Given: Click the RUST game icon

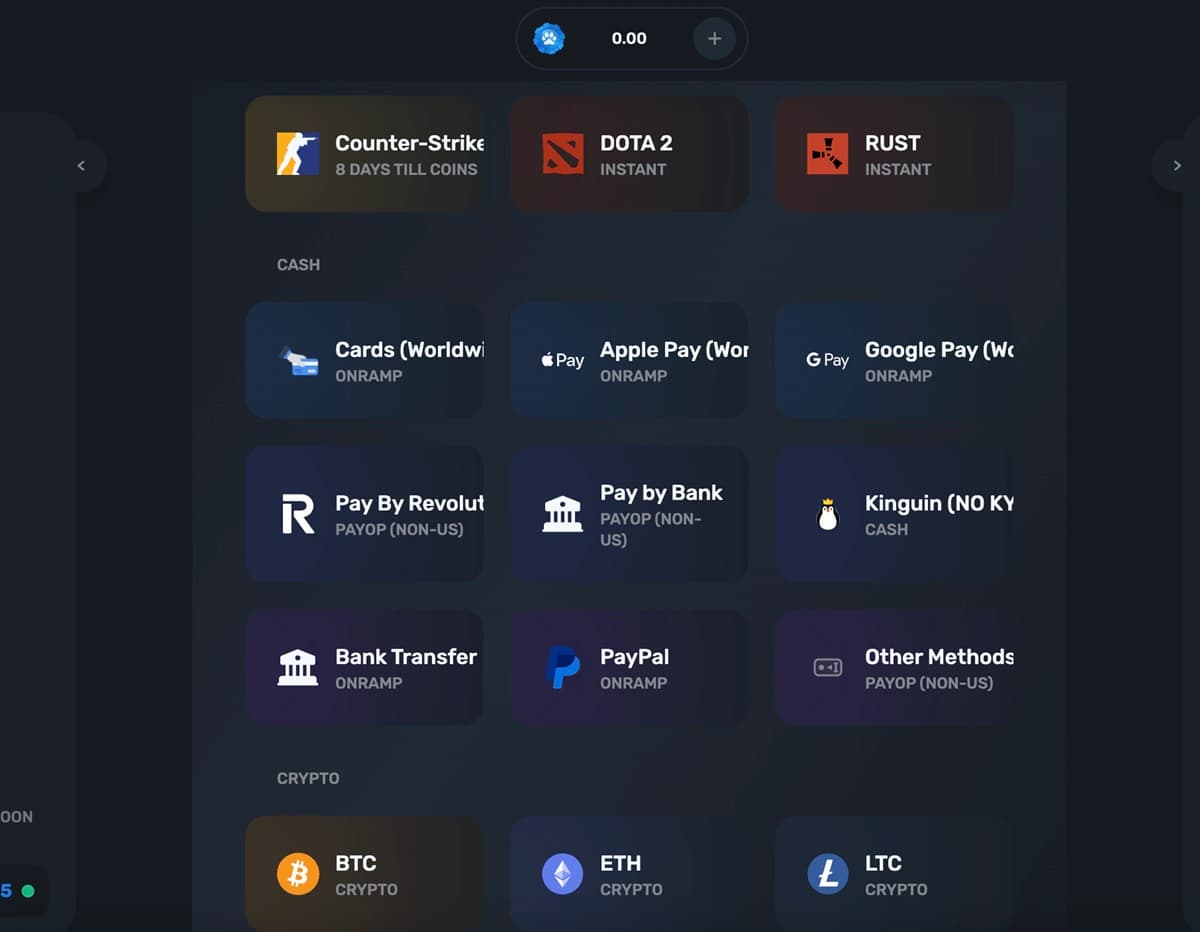Looking at the screenshot, I should click(x=827, y=154).
